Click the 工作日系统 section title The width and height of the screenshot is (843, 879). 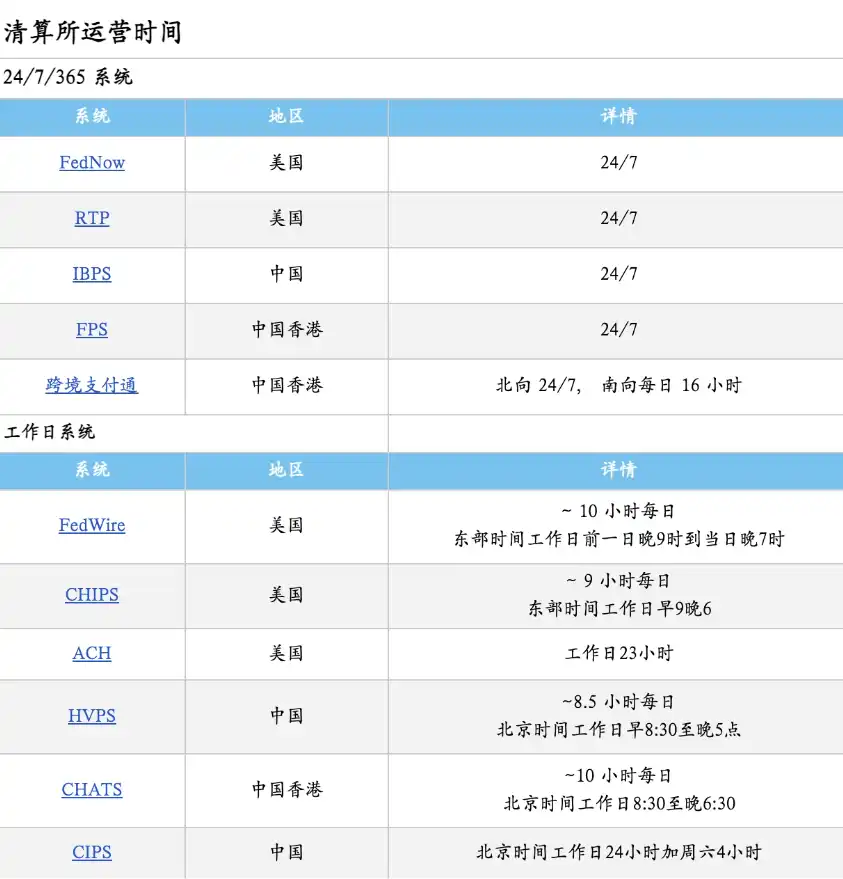pos(50,432)
